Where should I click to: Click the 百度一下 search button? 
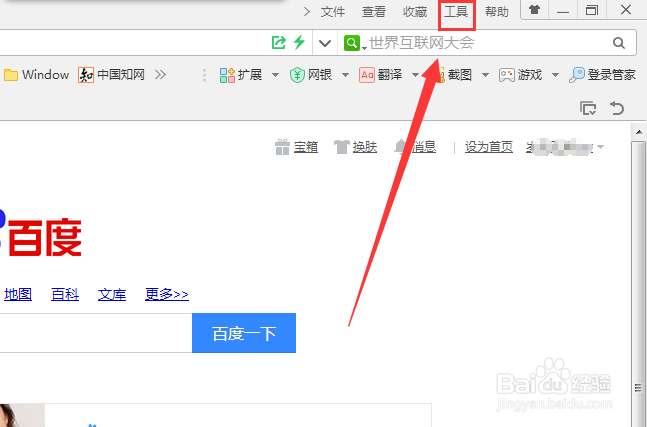(x=244, y=333)
